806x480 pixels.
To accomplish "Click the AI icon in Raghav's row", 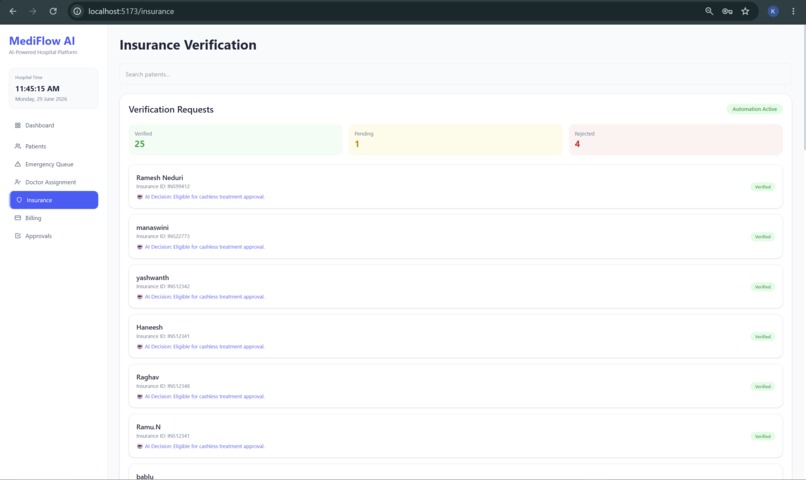I will [x=139, y=397].
